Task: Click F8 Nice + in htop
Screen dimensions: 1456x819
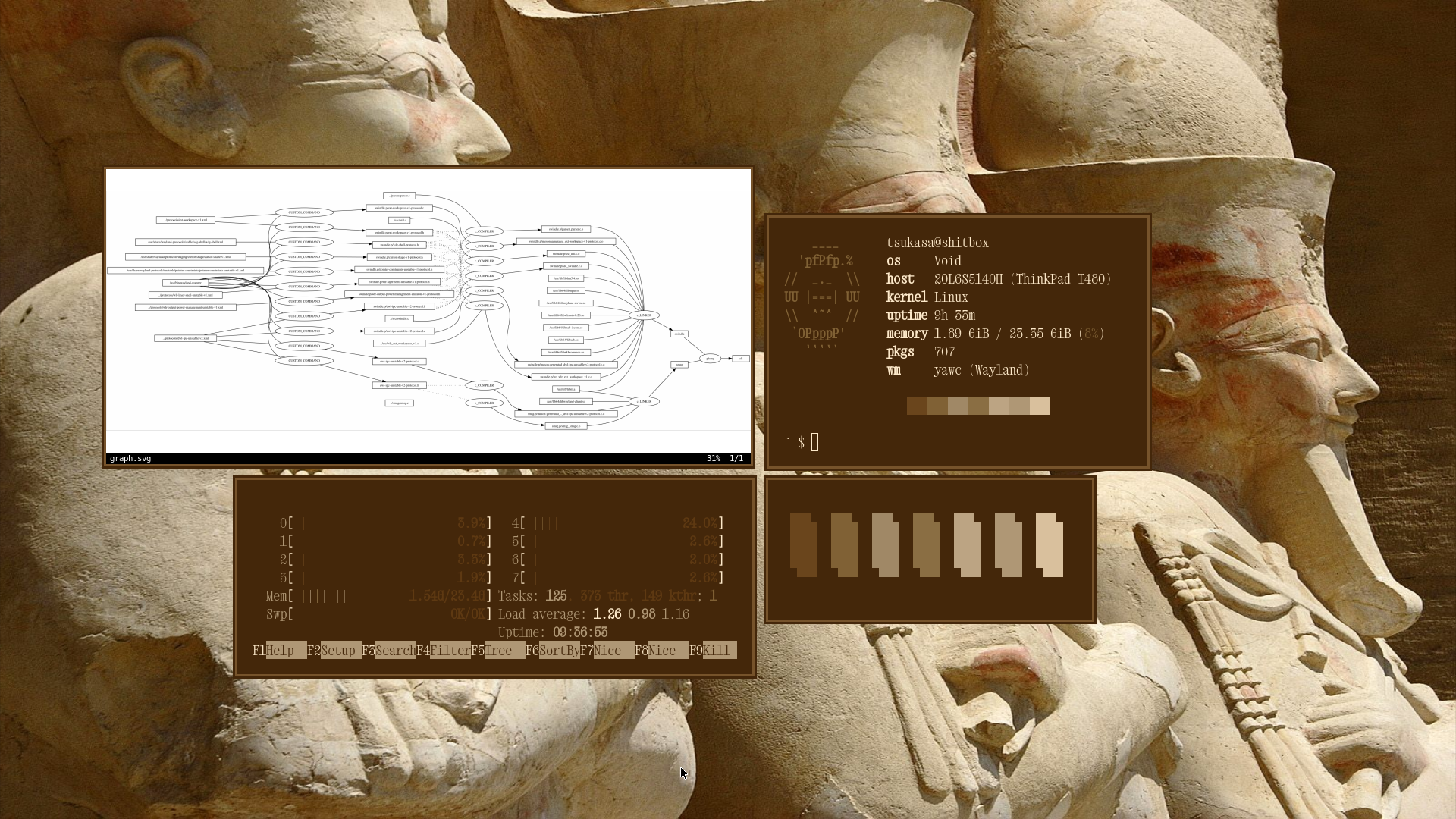Action: [662, 651]
